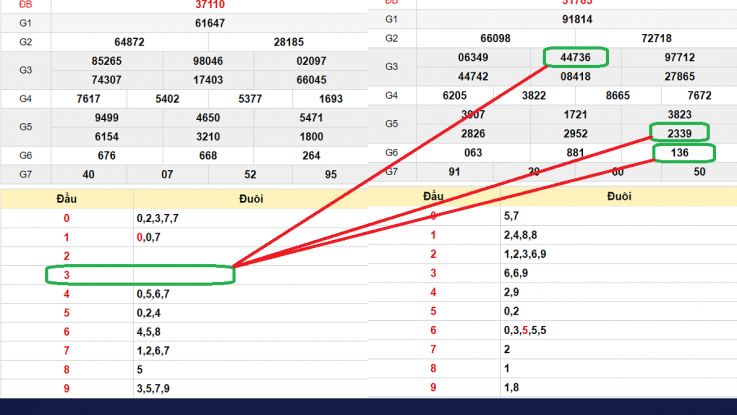The height and width of the screenshot is (415, 737).
Task: Choose number 97712
Action: pyautogui.click(x=679, y=57)
